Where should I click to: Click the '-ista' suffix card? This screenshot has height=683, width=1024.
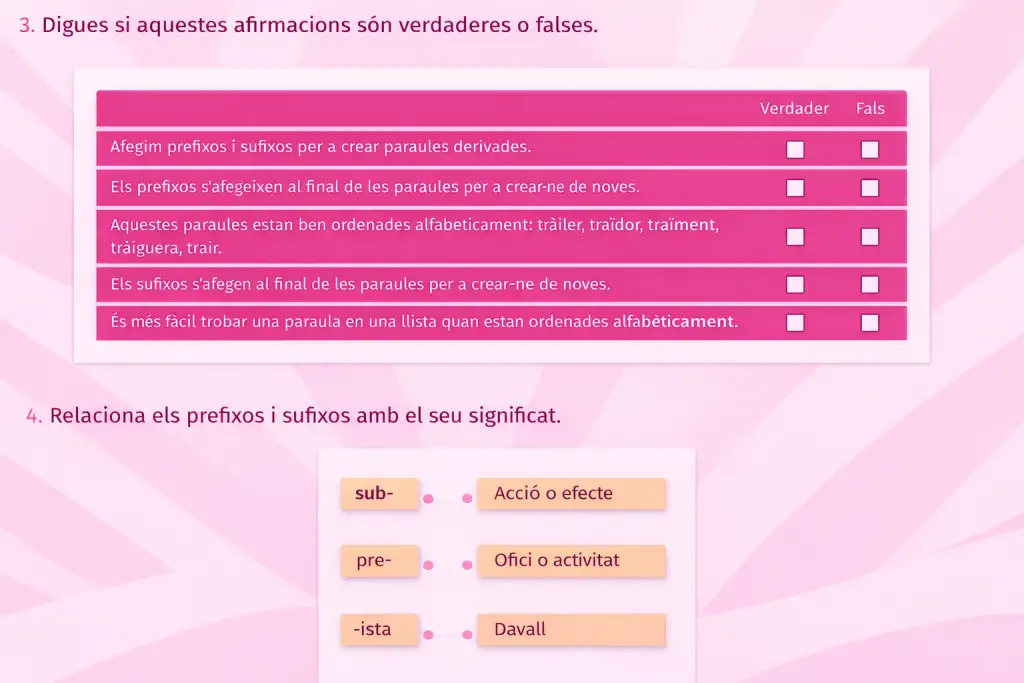tap(379, 630)
